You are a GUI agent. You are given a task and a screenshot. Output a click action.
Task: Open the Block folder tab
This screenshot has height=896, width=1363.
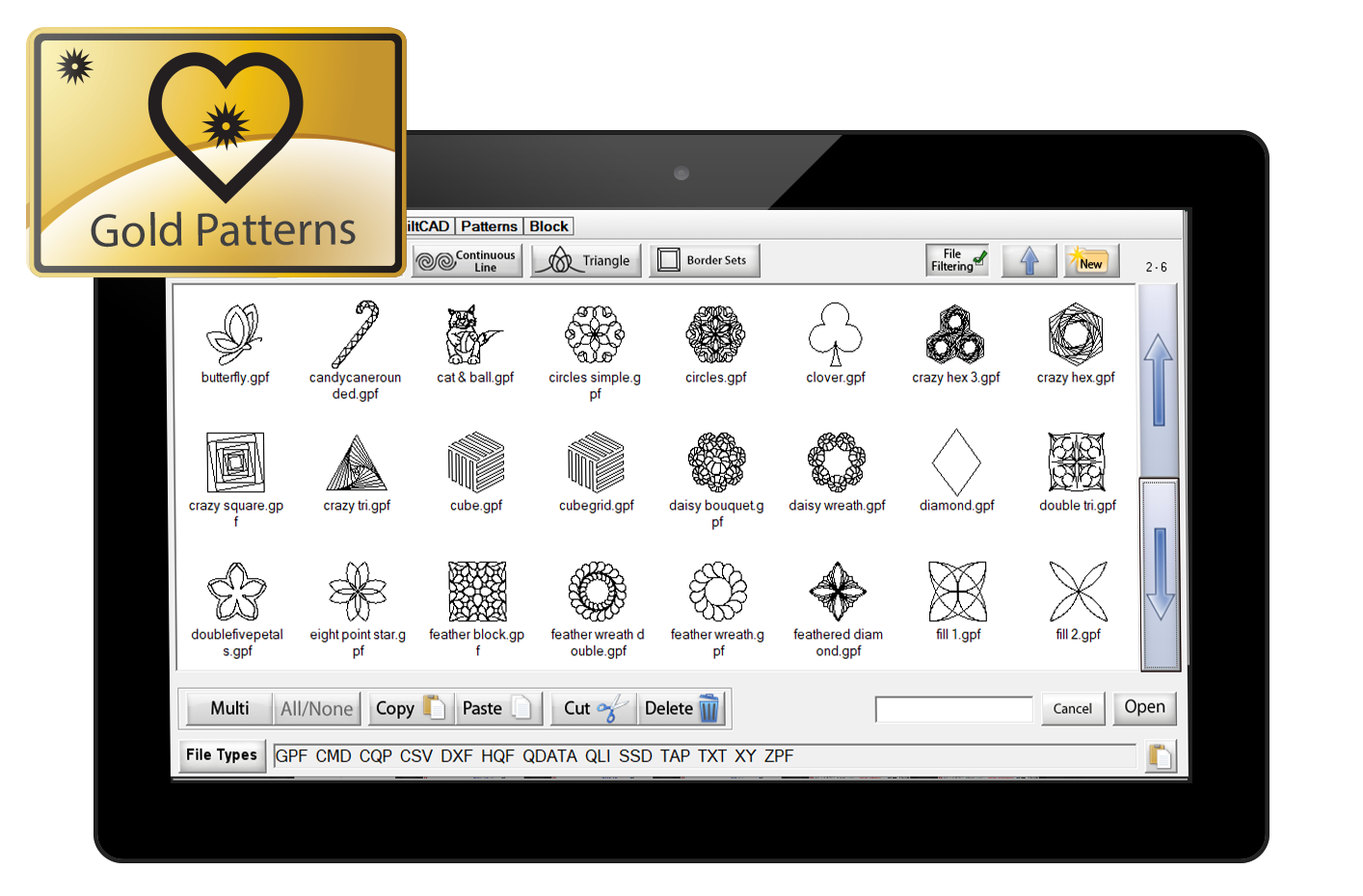click(548, 226)
